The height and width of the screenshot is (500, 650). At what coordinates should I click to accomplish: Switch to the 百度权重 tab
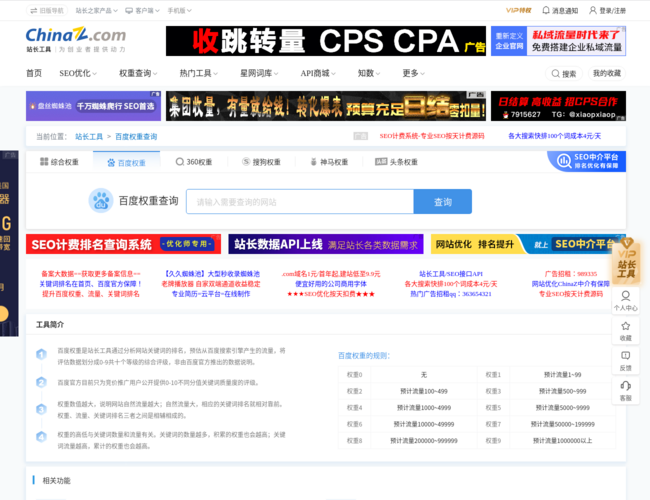pyautogui.click(x=126, y=163)
